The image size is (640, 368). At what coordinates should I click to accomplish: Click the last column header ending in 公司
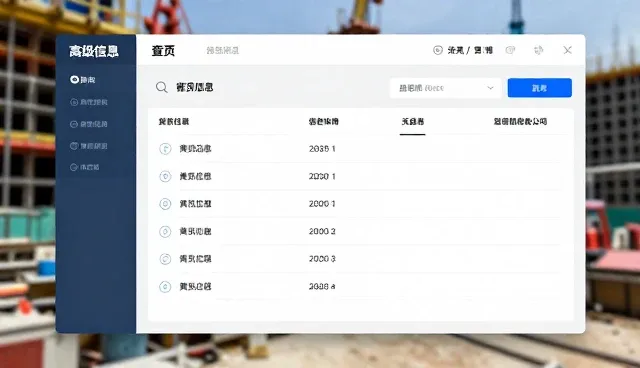[x=520, y=121]
